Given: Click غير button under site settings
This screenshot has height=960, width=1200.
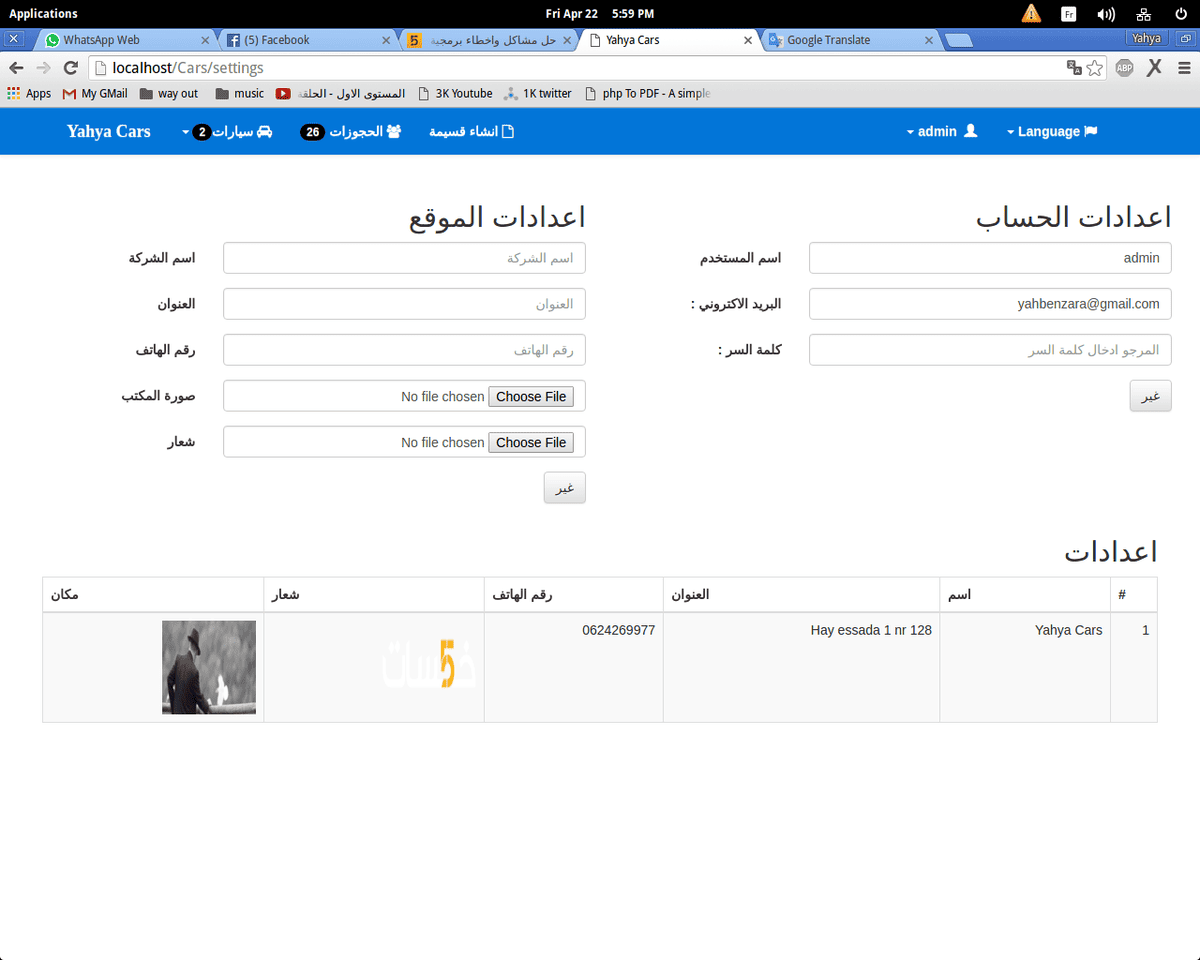Looking at the screenshot, I should (x=565, y=488).
